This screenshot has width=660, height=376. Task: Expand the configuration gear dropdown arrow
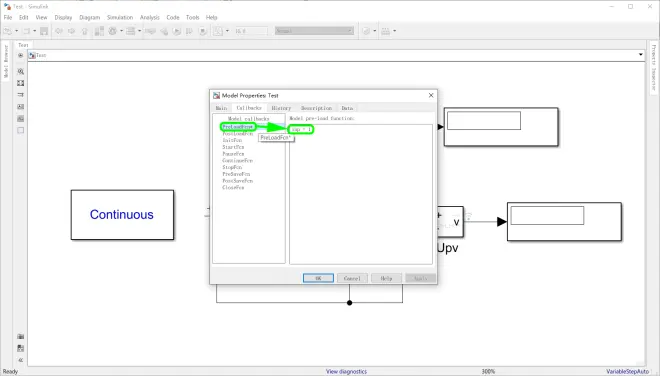click(x=121, y=31)
